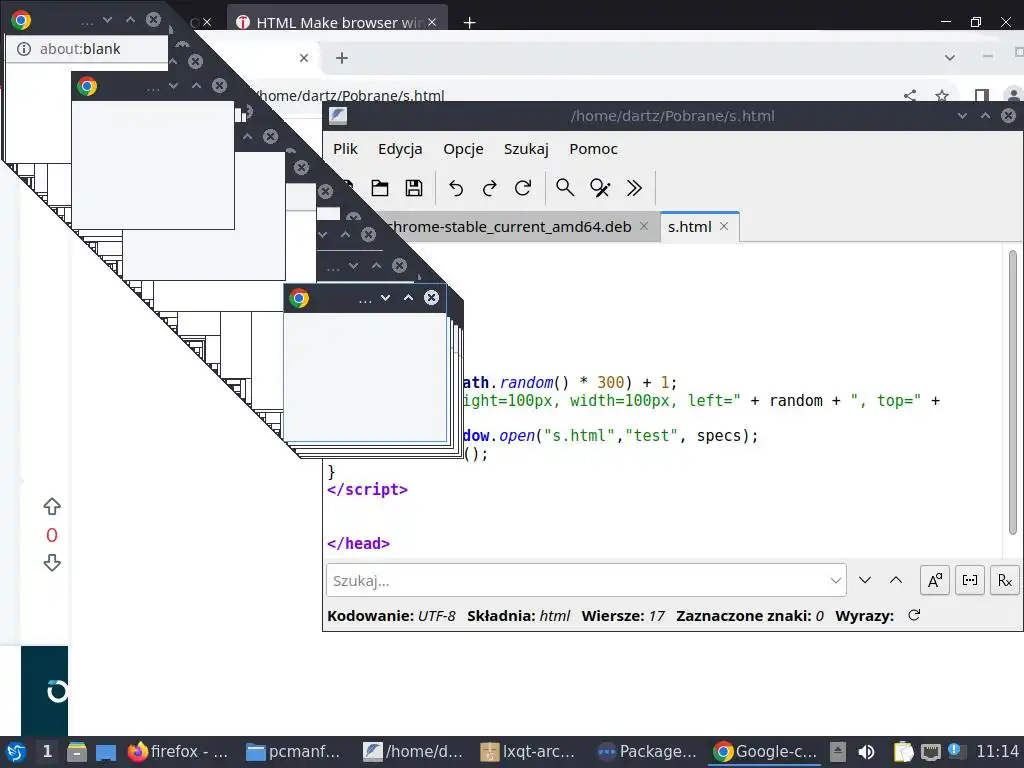Open folder icon in editor toolbar
This screenshot has height=768, width=1024.
pos(380,188)
